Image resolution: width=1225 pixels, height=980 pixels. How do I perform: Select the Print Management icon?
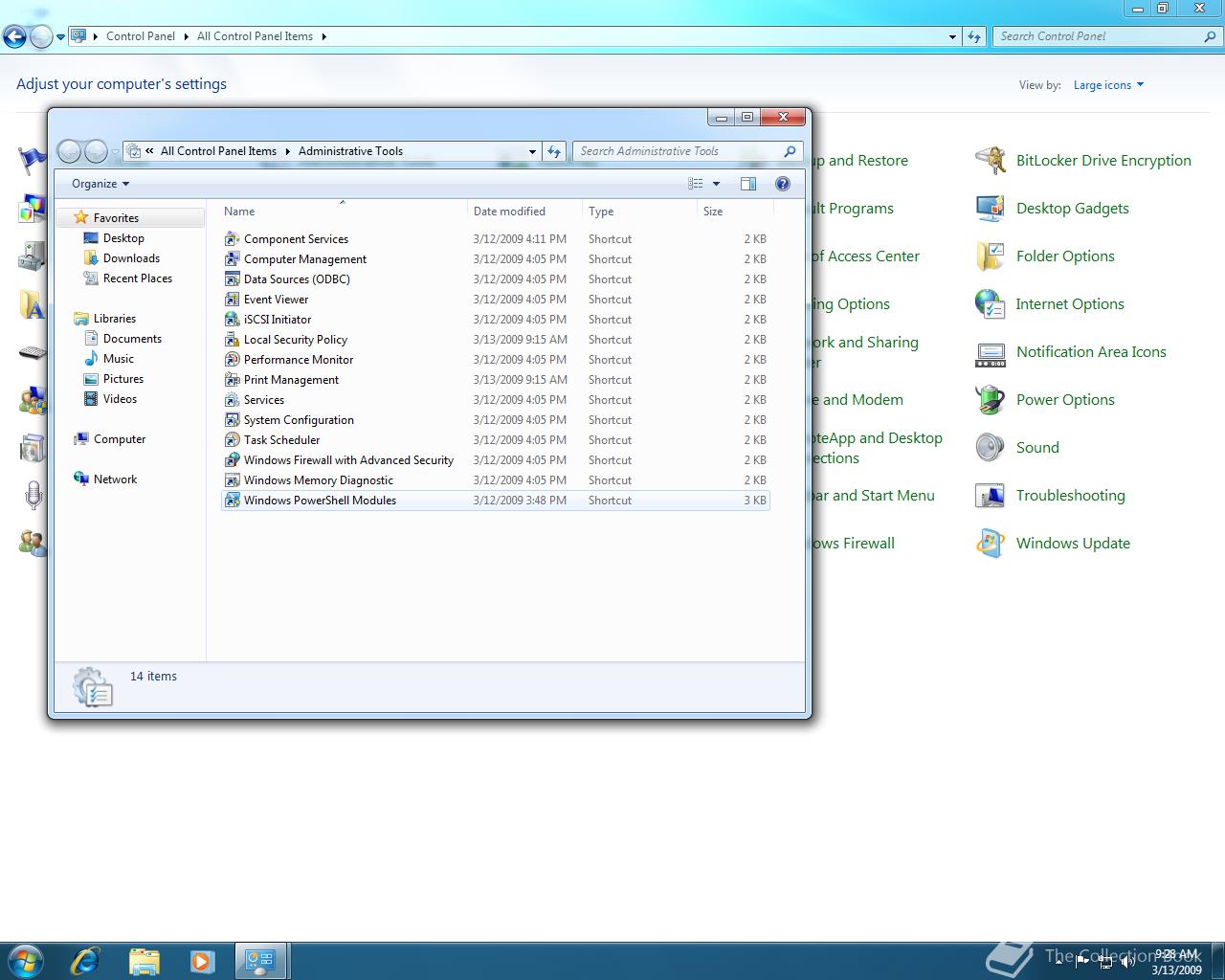tap(232, 380)
